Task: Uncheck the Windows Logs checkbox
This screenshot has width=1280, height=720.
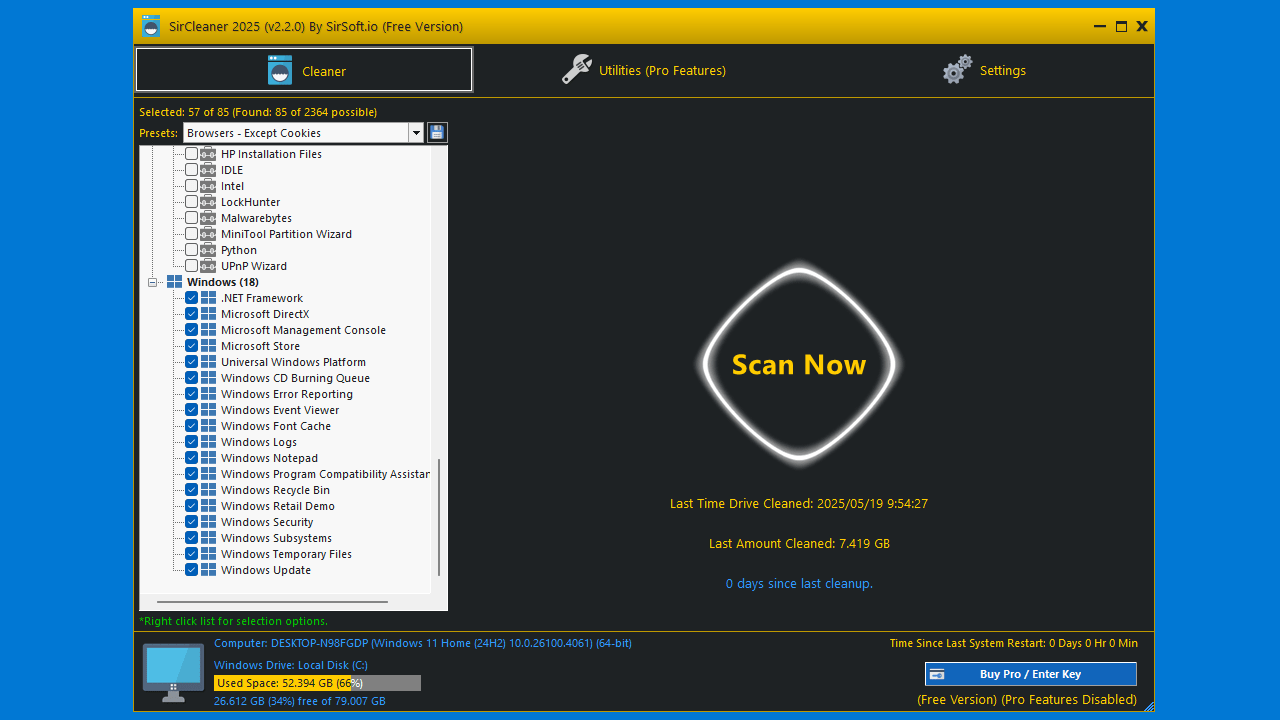Action: tap(192, 442)
